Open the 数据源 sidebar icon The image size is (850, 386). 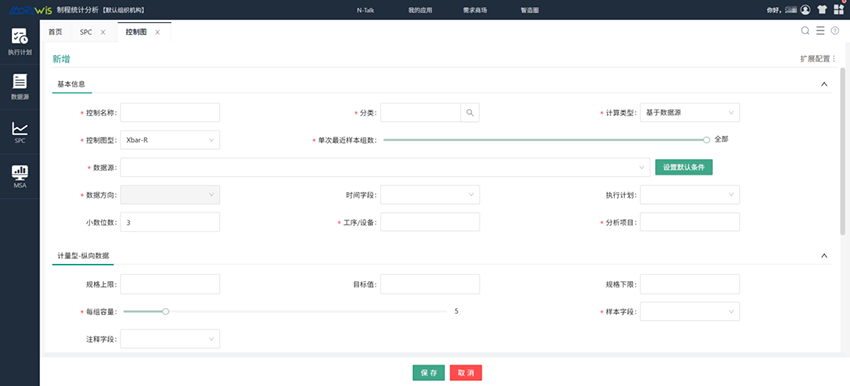coord(20,81)
